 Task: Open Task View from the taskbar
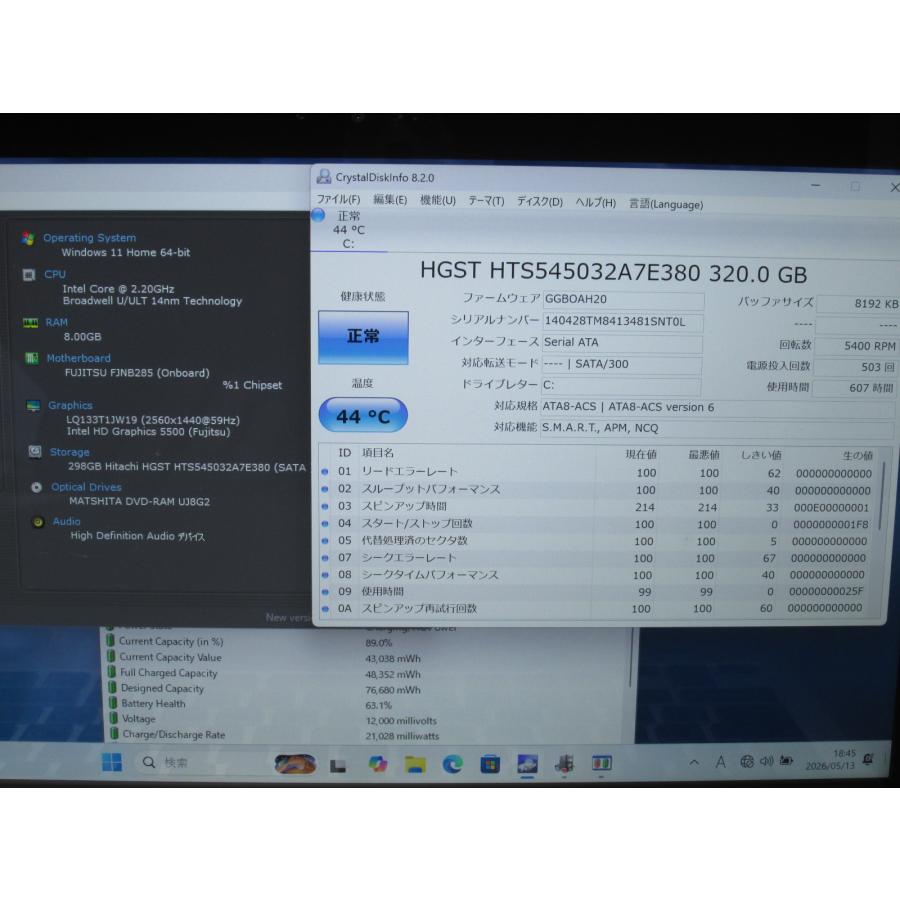(x=338, y=765)
